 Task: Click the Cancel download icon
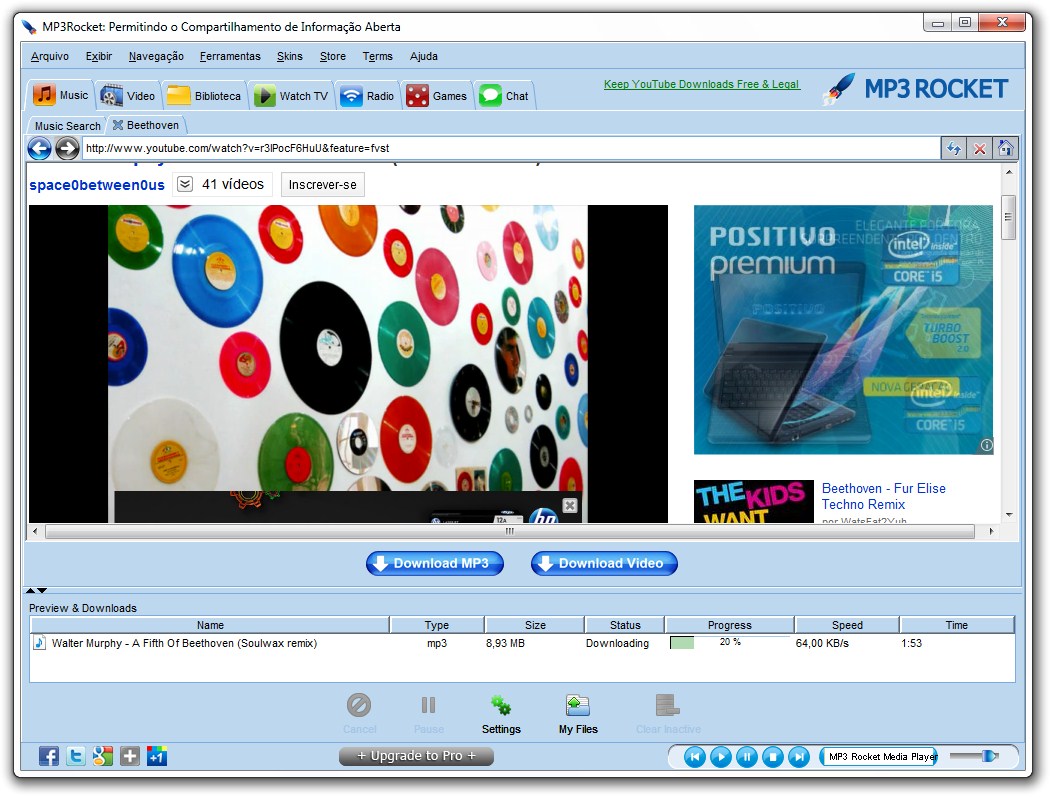point(359,705)
